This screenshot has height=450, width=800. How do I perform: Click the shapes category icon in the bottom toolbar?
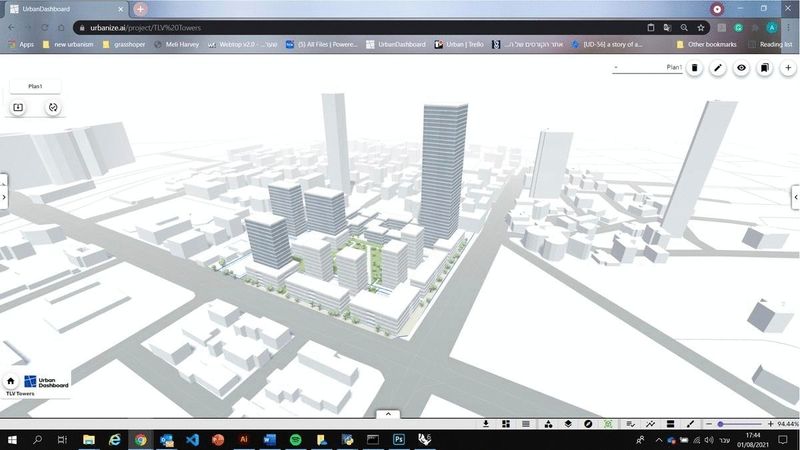548,424
